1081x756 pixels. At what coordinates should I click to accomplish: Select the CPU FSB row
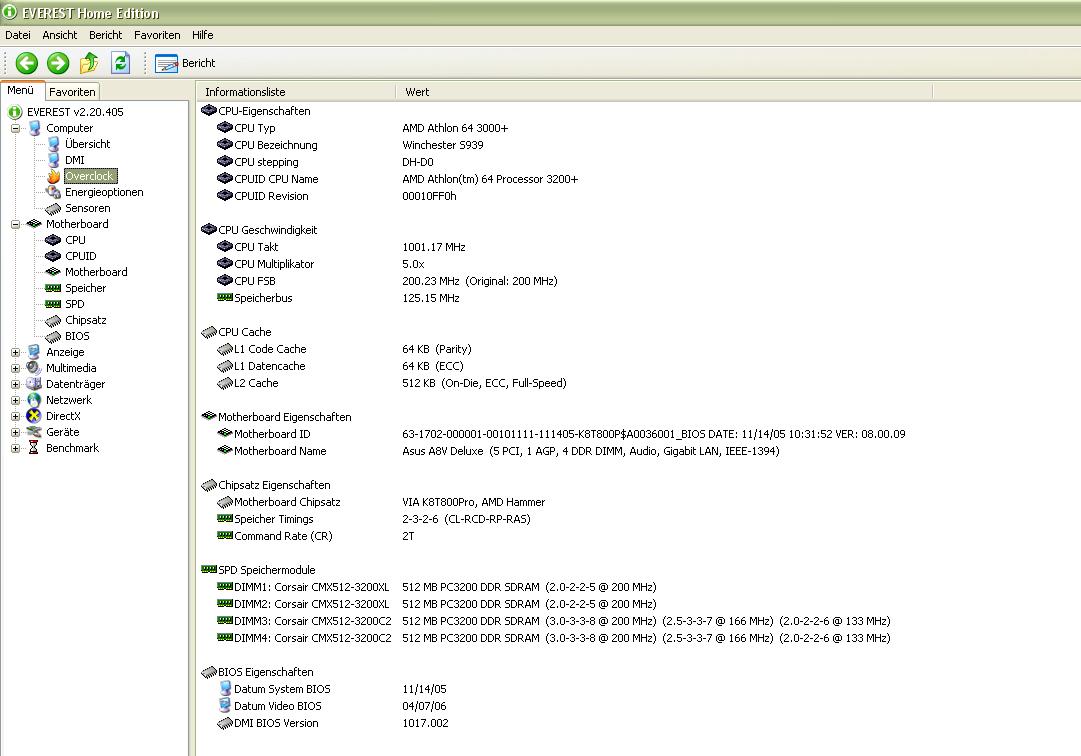point(387,281)
